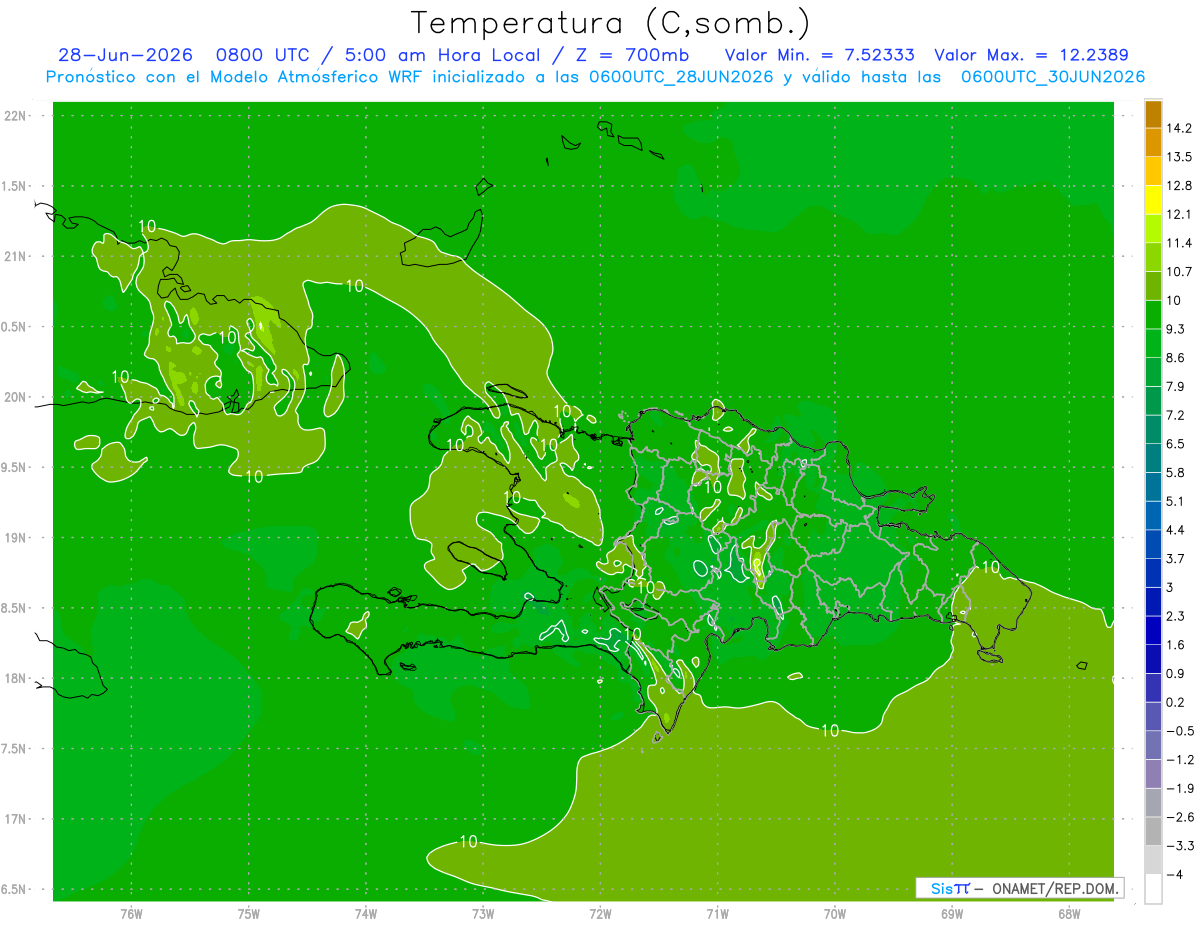The height and width of the screenshot is (927, 1200).
Task: Click the "76W" longitude axis label
Action: coord(132,915)
